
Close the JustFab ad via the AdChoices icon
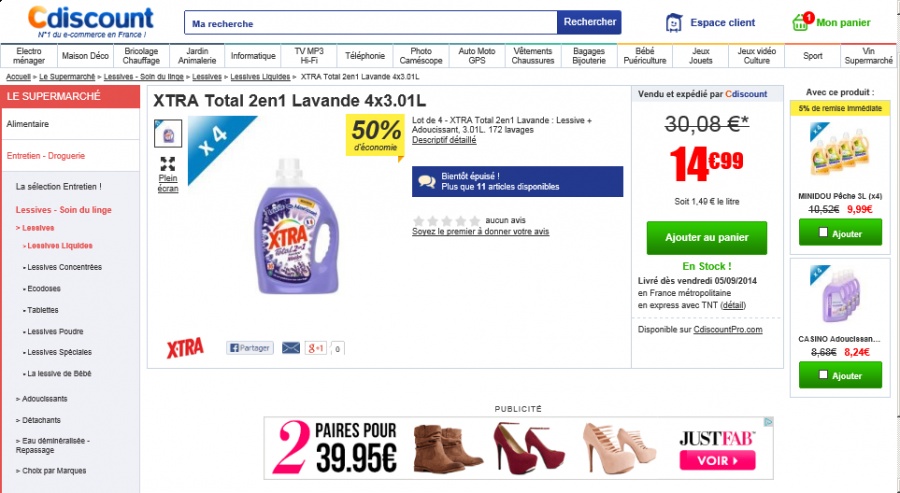tap(768, 422)
